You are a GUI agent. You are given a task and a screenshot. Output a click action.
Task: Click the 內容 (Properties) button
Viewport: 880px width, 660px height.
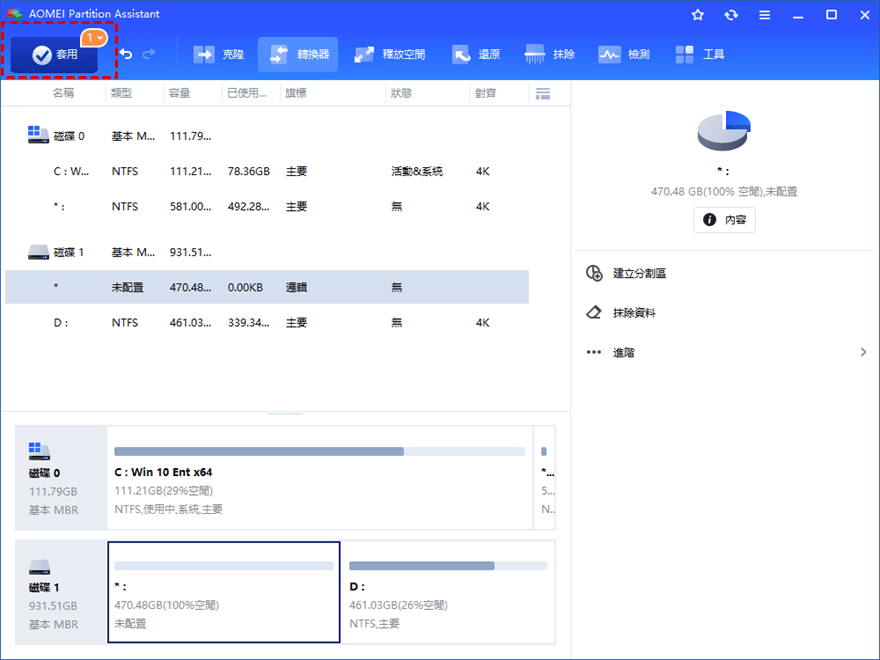[x=725, y=220]
